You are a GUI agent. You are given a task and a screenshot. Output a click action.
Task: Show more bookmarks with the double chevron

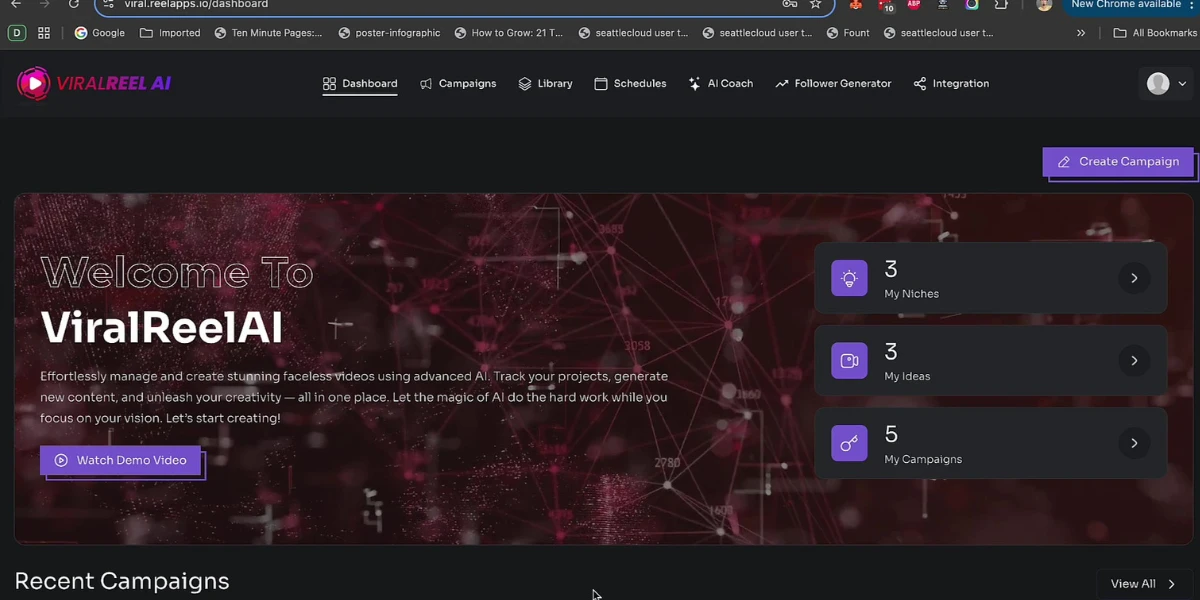[1081, 33]
